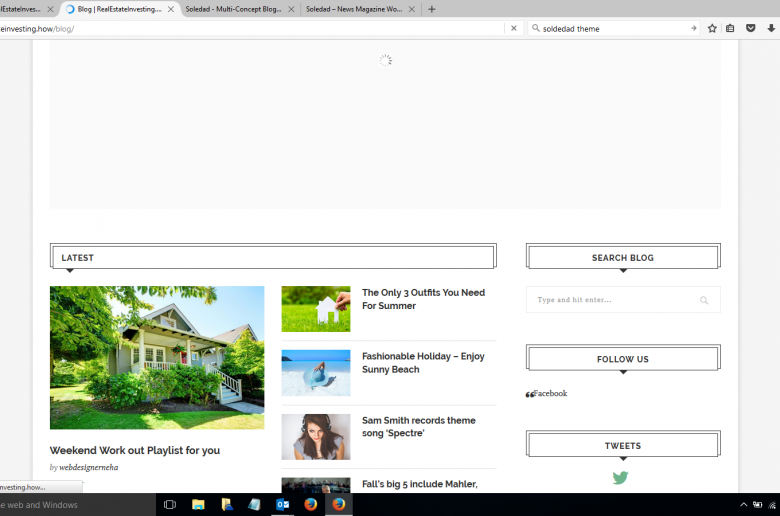Select the Blog RealEstateInvesting tab
The width and height of the screenshot is (780, 516).
119,9
